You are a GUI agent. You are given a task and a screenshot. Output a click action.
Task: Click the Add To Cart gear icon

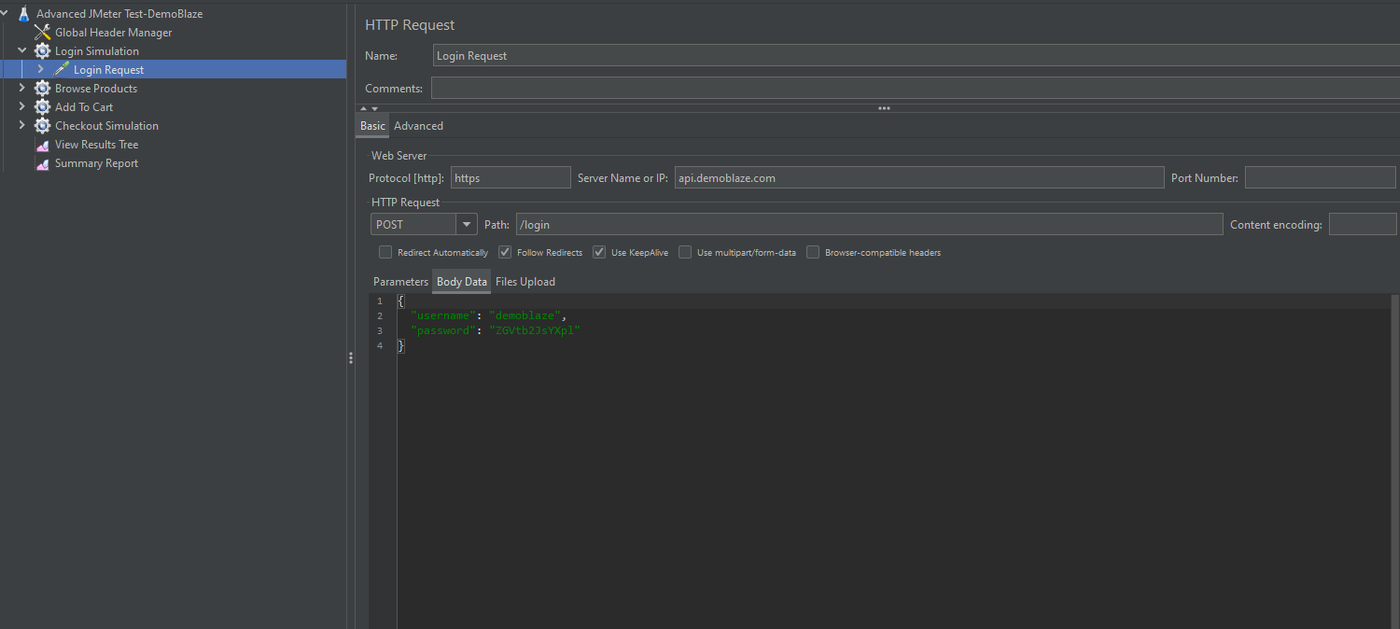coord(42,107)
